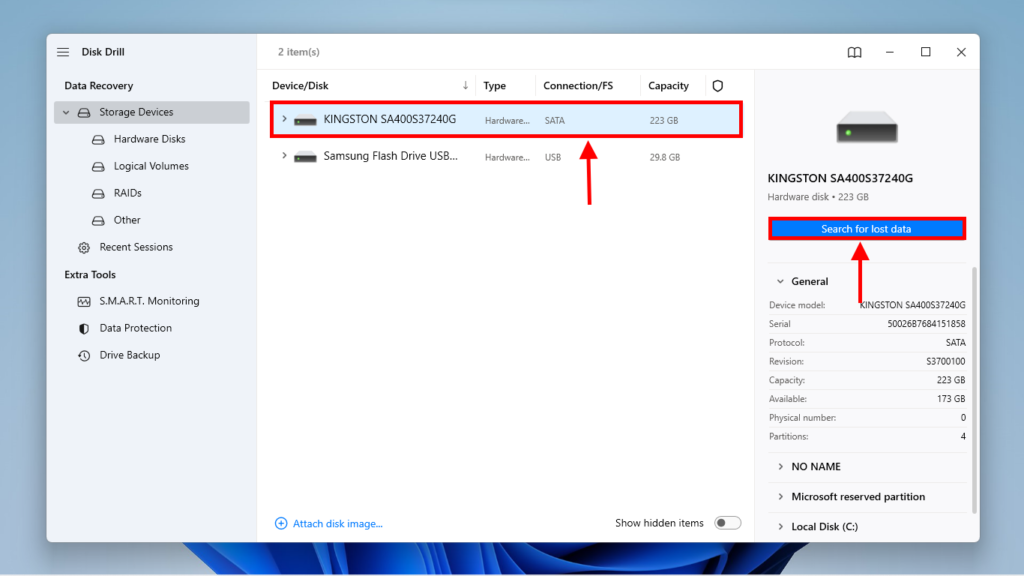Click the plus icon beside Attach disk image
Viewport: 1024px width, 576px height.
(x=281, y=522)
